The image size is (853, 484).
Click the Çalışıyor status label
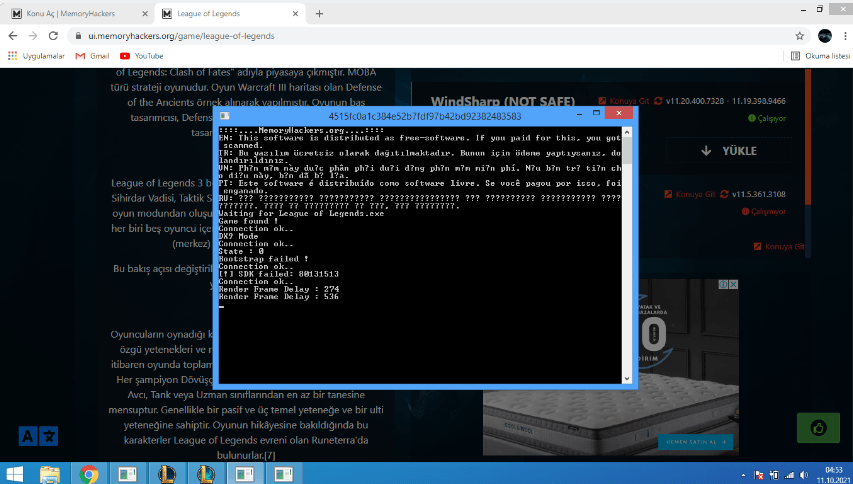(x=767, y=118)
